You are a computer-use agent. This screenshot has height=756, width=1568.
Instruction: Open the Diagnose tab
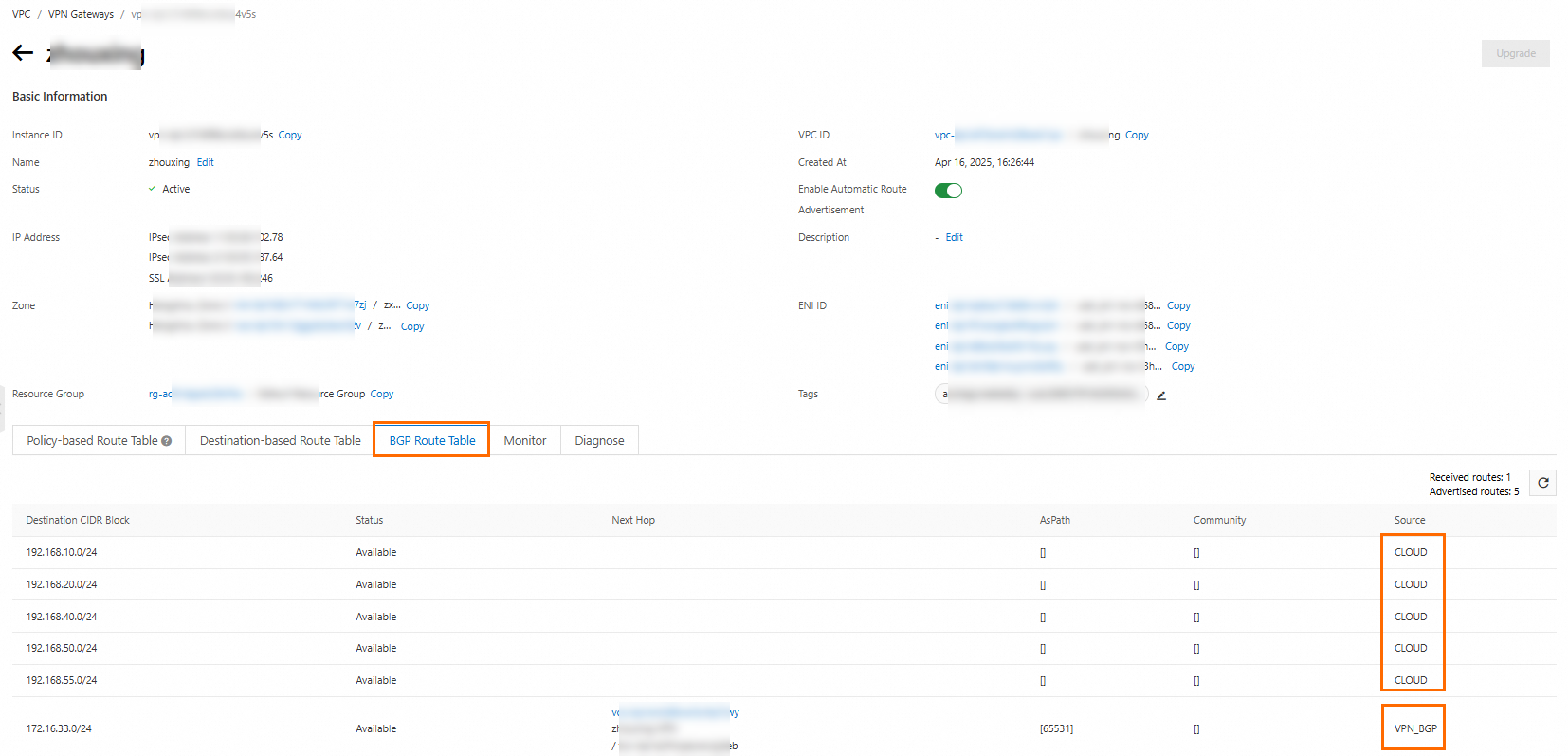point(599,441)
